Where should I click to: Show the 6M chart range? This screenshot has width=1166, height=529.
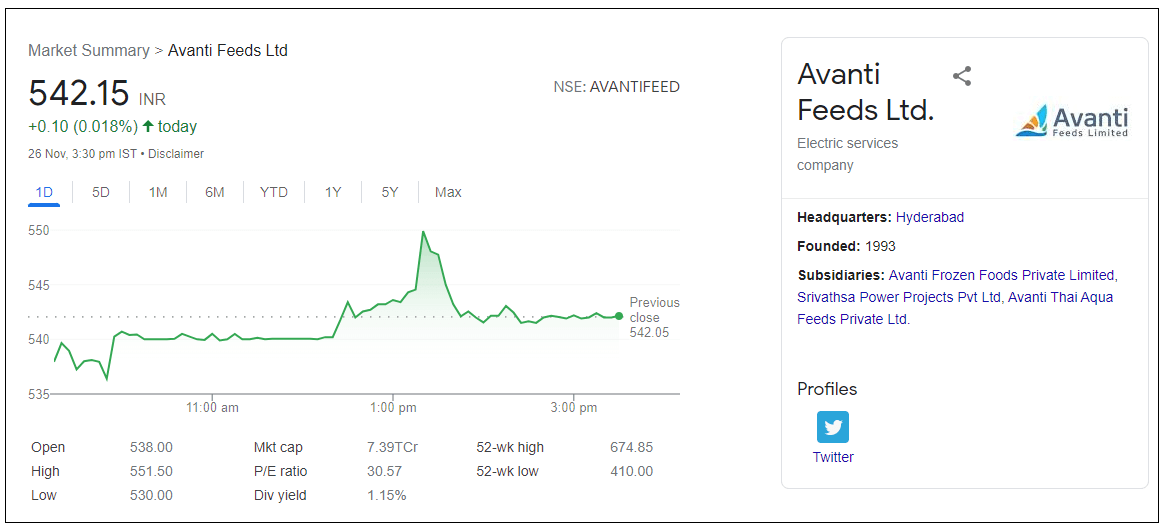tap(215, 192)
